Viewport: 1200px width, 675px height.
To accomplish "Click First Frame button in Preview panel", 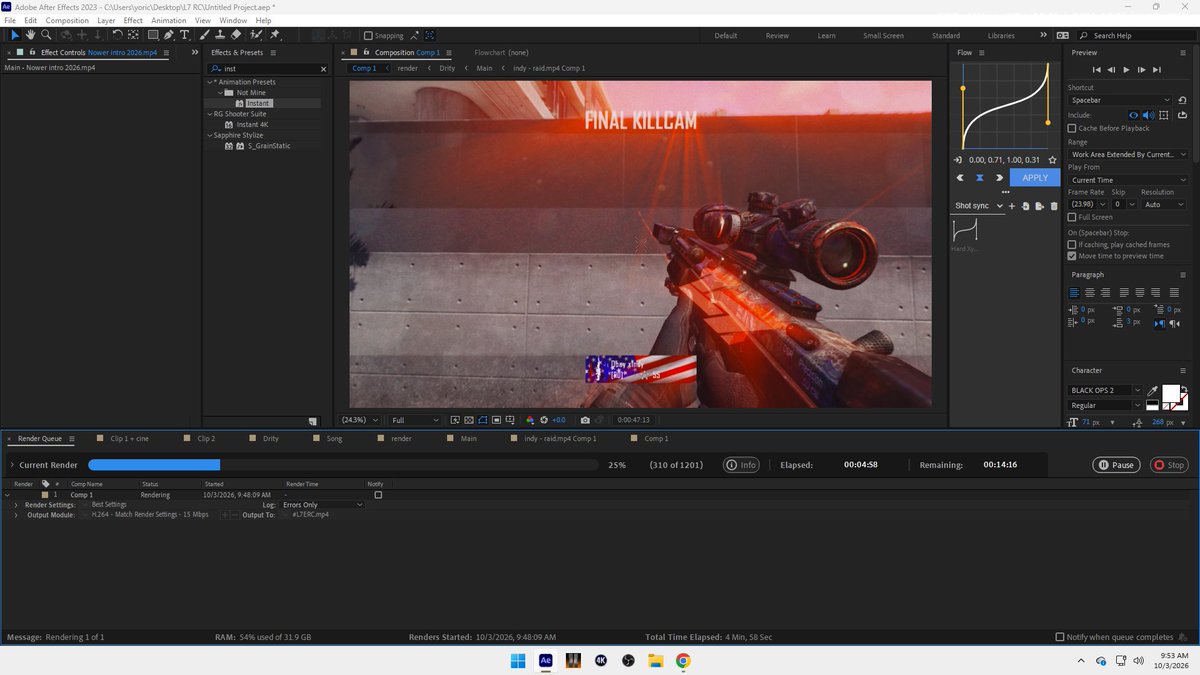I will 1097,69.
